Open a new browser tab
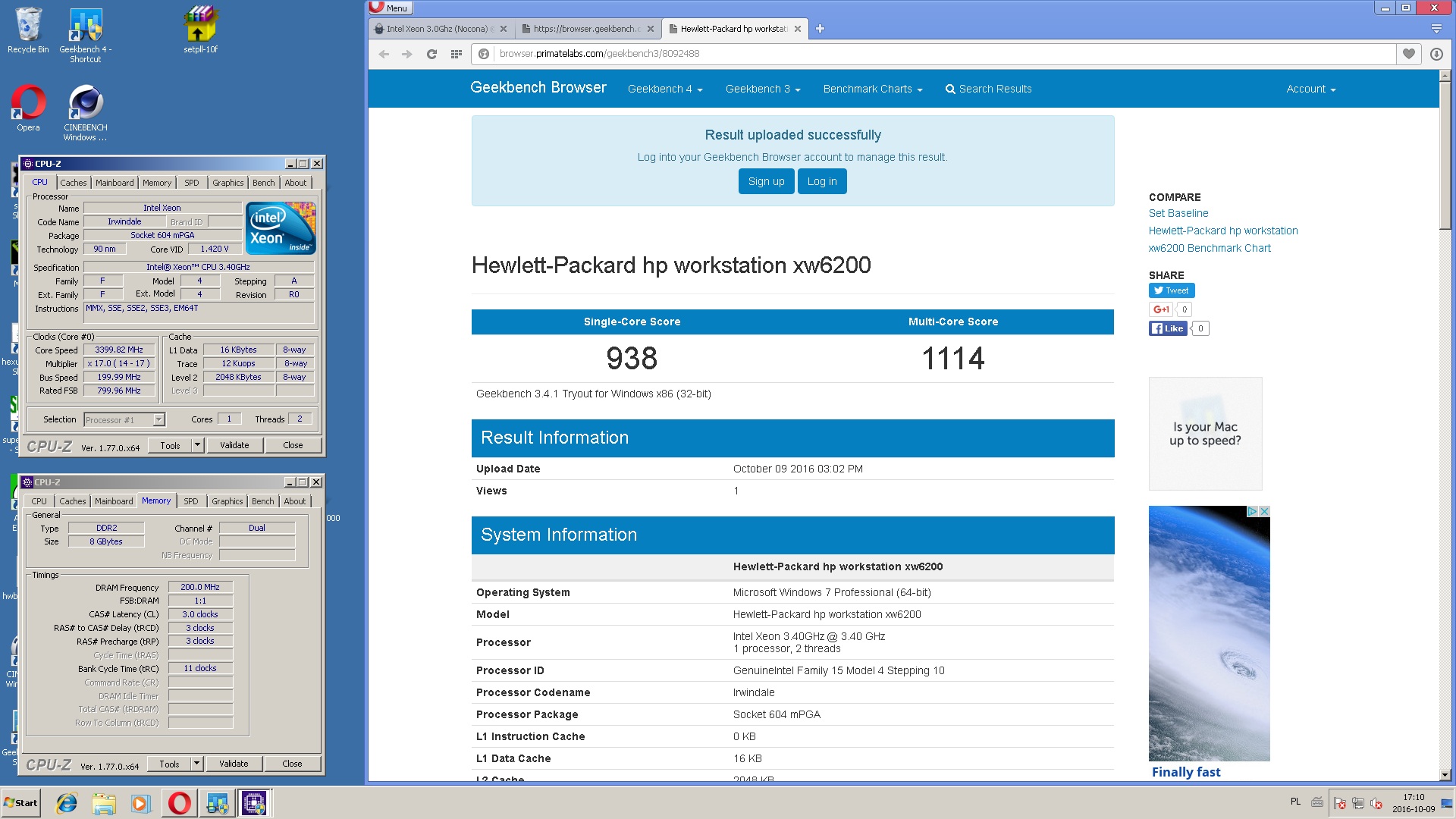The image size is (1456, 819). click(820, 29)
